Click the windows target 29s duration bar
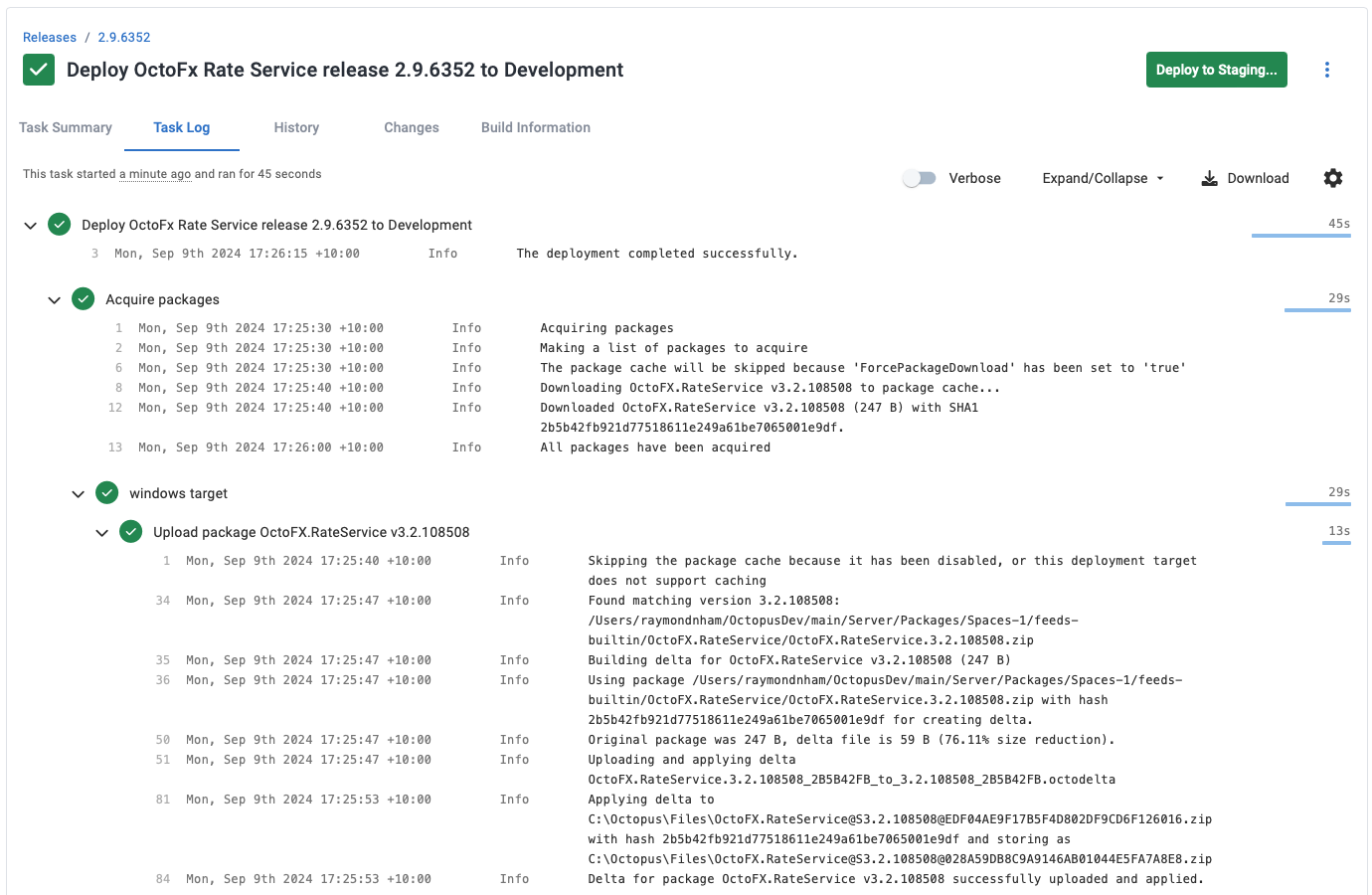Image resolution: width=1372 pixels, height=895 pixels. [1318, 504]
